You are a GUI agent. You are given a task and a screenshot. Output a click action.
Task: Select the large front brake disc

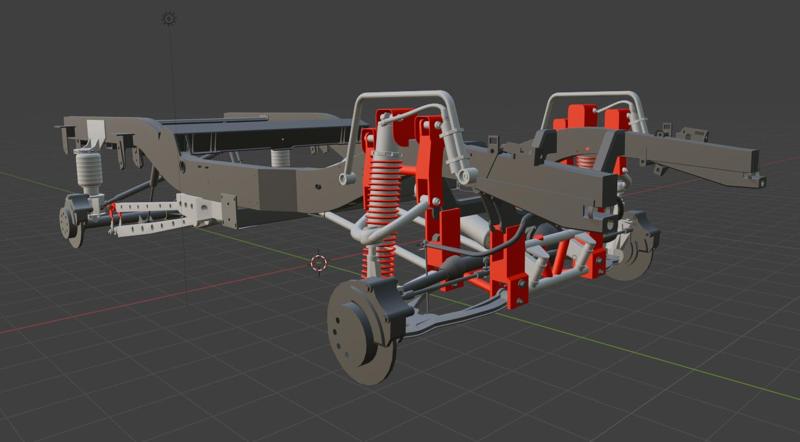pyautogui.click(x=360, y=332)
